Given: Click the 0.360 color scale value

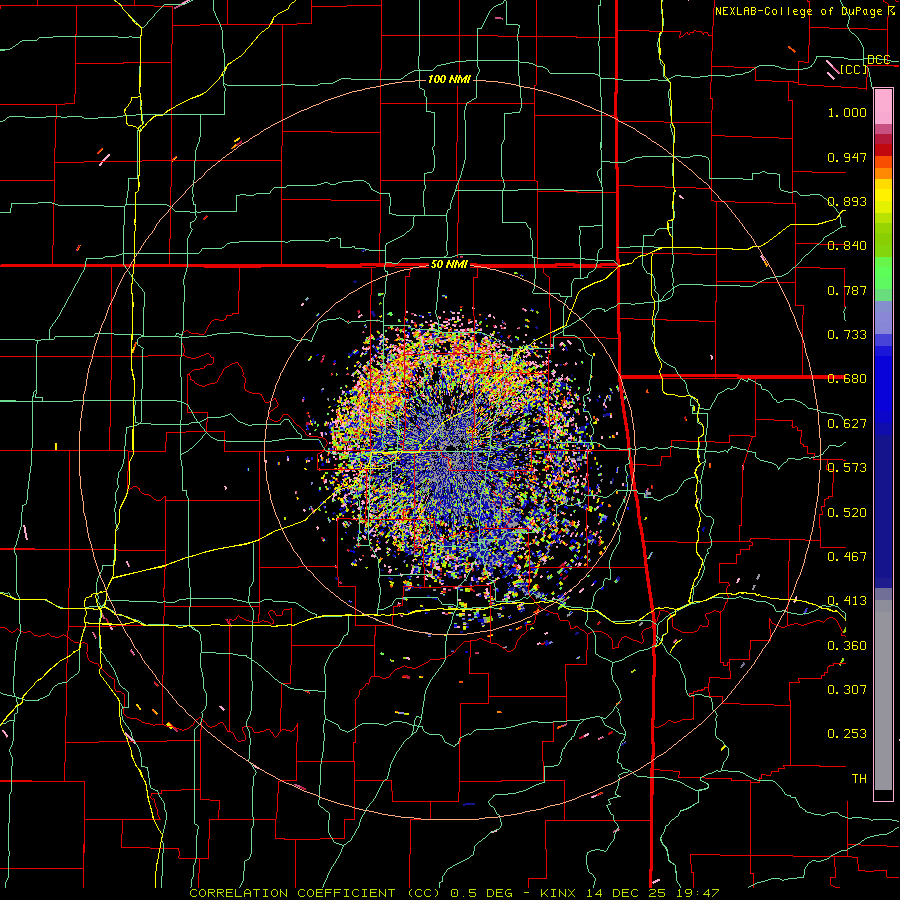Looking at the screenshot, I should coord(847,646).
